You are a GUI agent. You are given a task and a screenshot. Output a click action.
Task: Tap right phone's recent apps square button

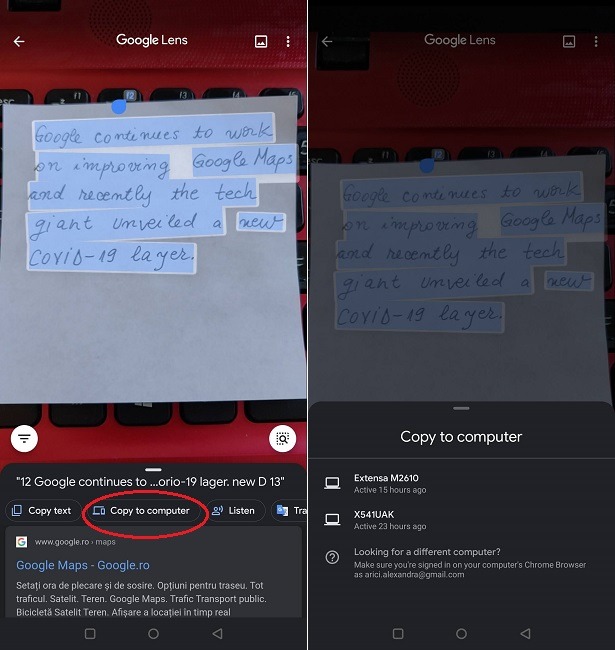(x=398, y=633)
